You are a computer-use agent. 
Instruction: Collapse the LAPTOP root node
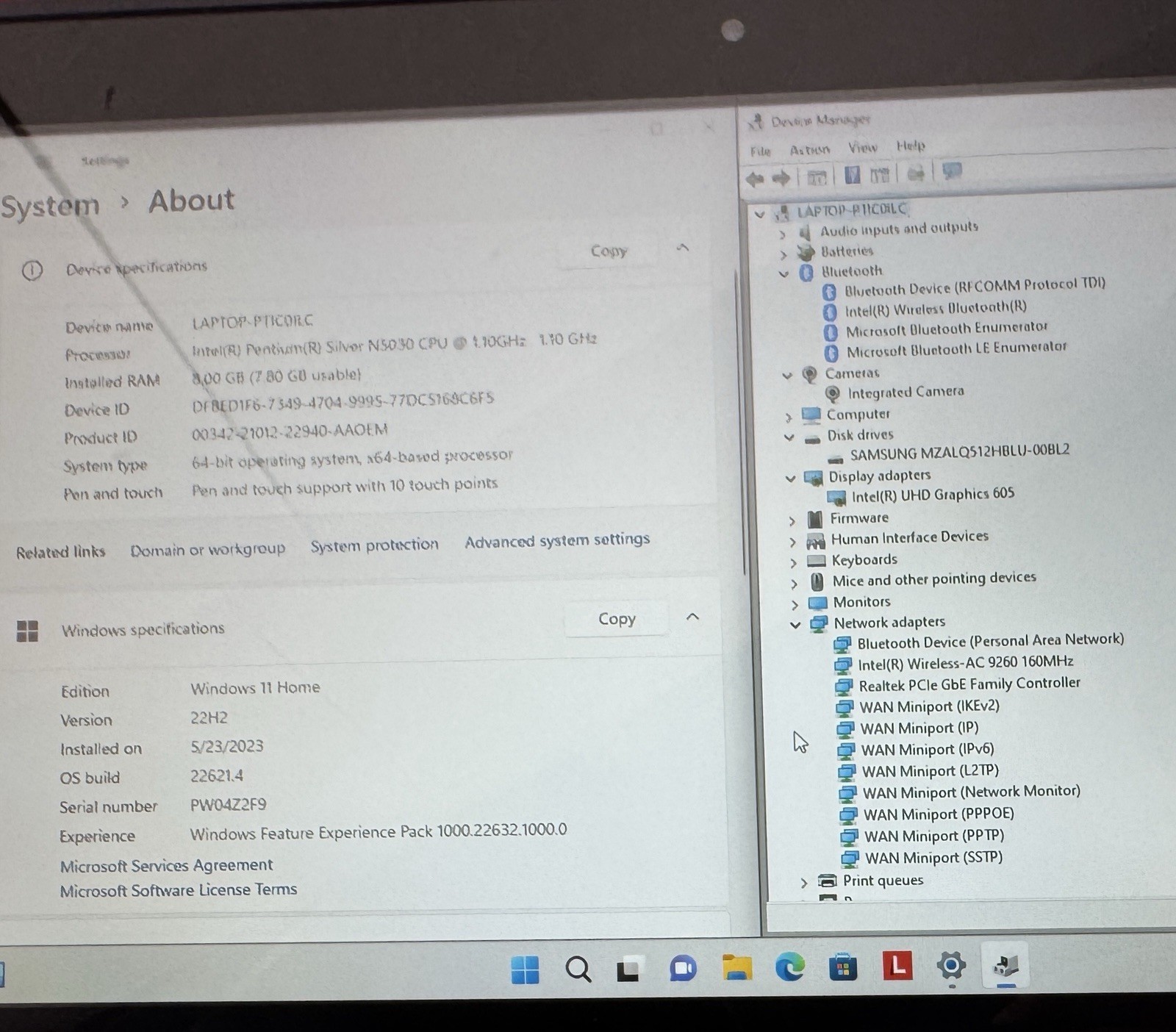[760, 214]
